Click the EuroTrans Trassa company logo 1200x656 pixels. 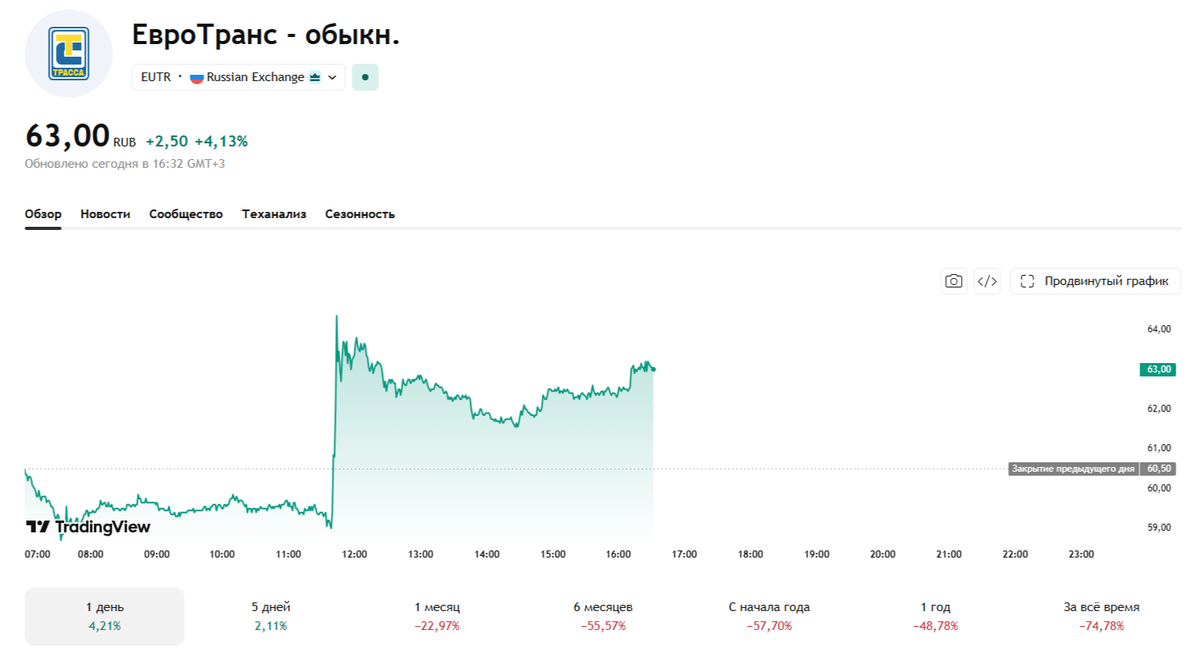click(x=69, y=53)
